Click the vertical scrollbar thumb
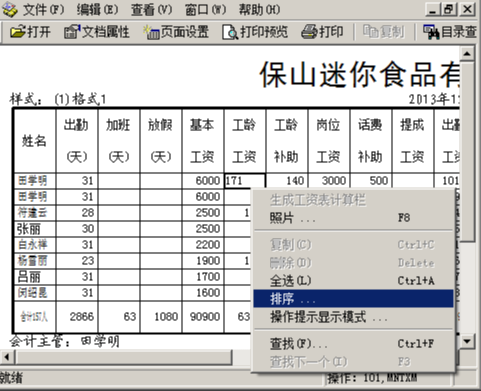This screenshot has height=391, width=481. (x=467, y=151)
